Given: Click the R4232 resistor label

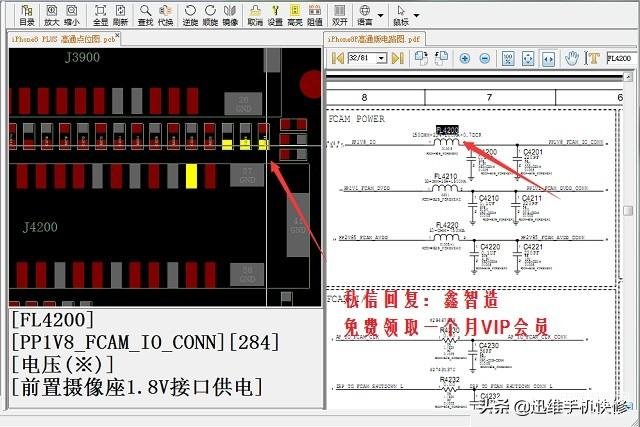Looking at the screenshot, I should [449, 380].
